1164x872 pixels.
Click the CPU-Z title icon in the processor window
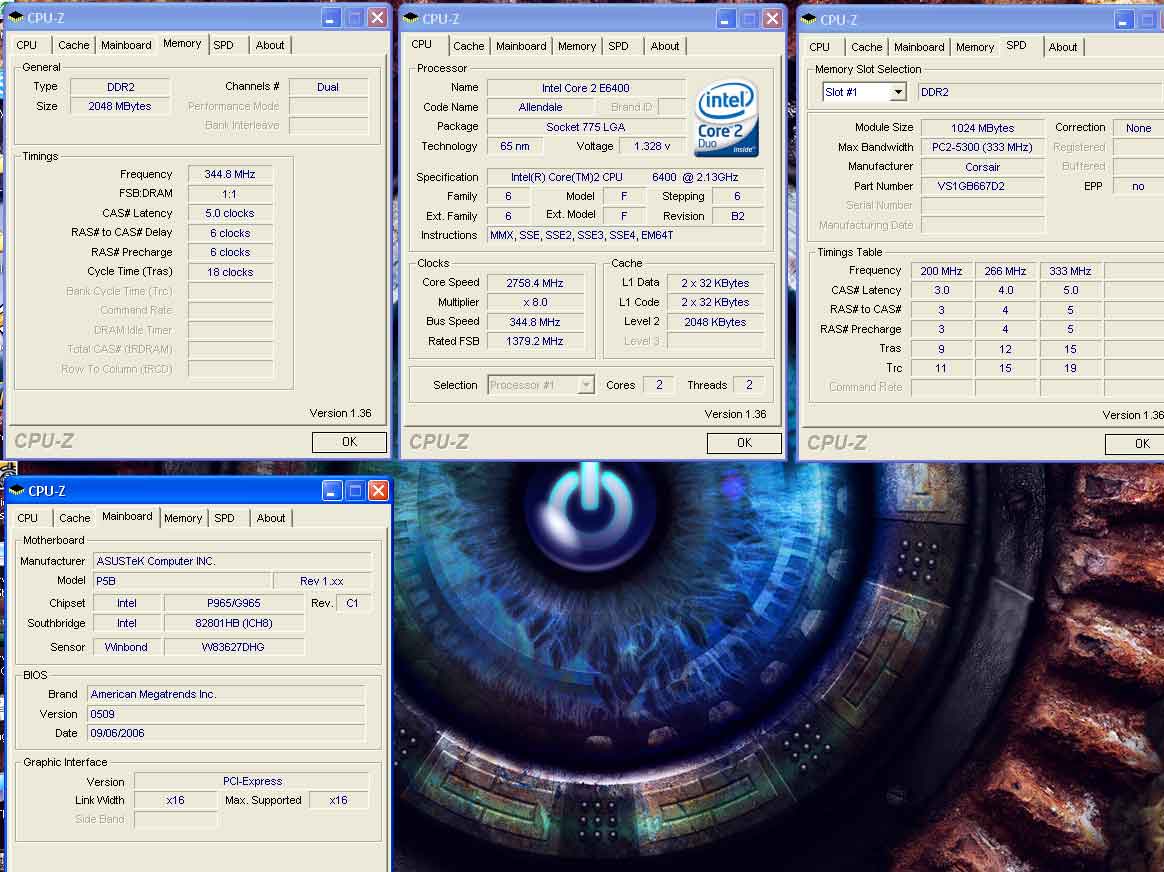click(411, 19)
